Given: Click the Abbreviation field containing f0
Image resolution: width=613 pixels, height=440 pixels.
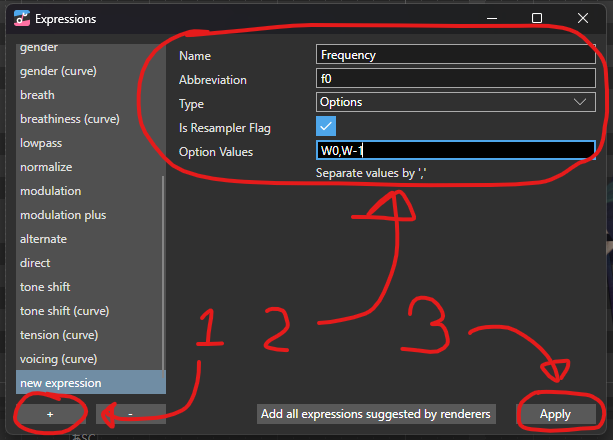Looking at the screenshot, I should (455, 78).
